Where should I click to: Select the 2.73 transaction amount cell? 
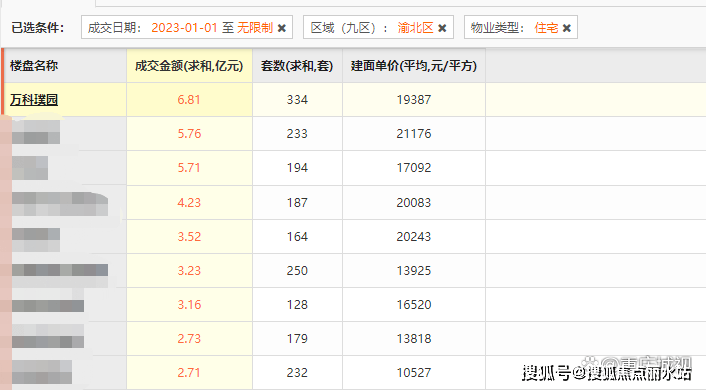pos(189,339)
